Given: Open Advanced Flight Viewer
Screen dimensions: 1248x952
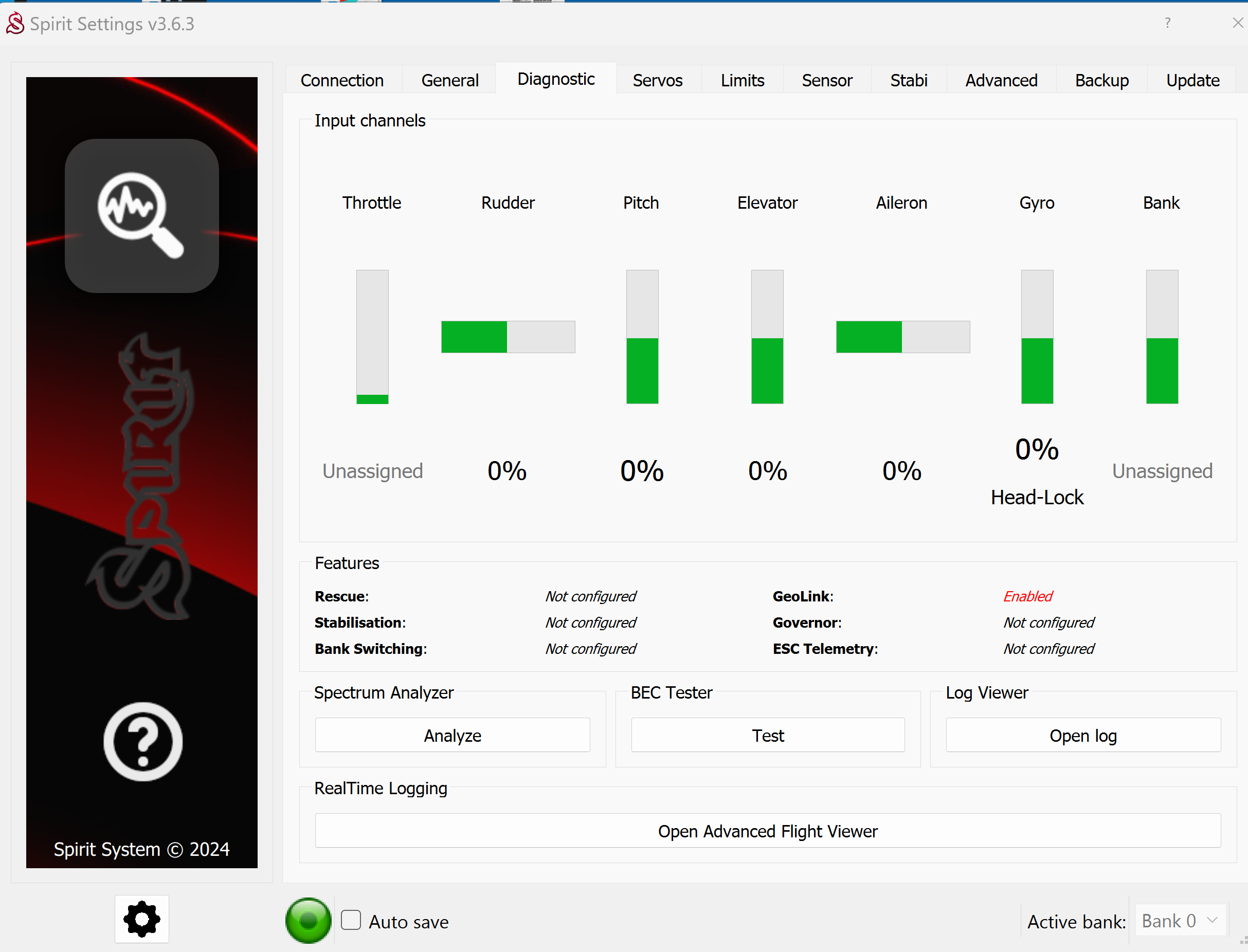Looking at the screenshot, I should (767, 831).
